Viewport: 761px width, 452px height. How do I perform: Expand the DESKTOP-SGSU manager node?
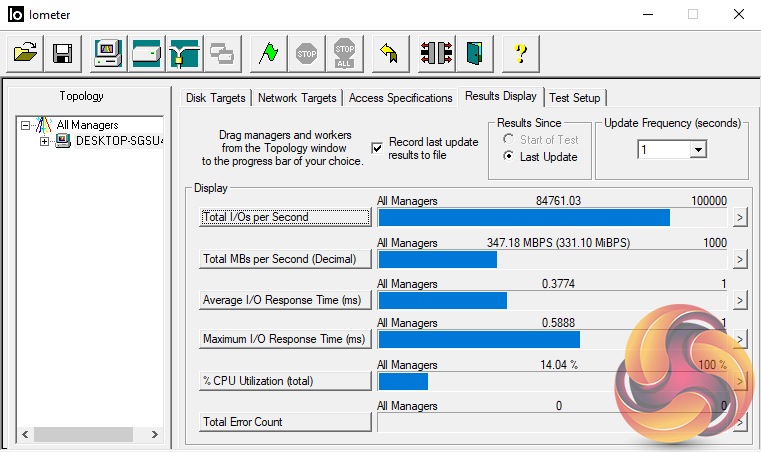pos(44,141)
